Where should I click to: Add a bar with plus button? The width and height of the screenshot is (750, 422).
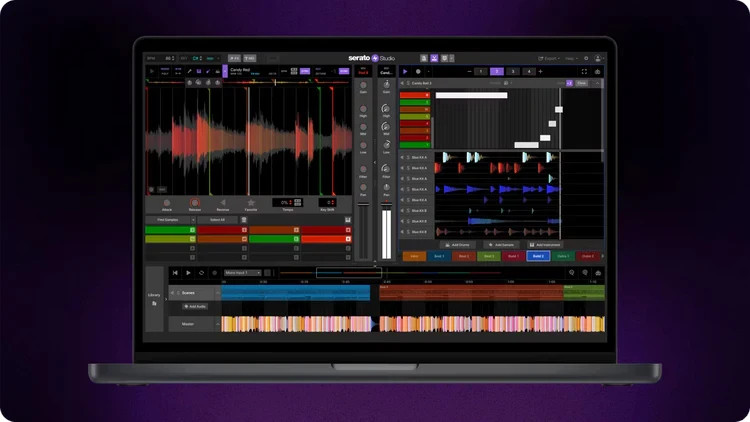(541, 71)
